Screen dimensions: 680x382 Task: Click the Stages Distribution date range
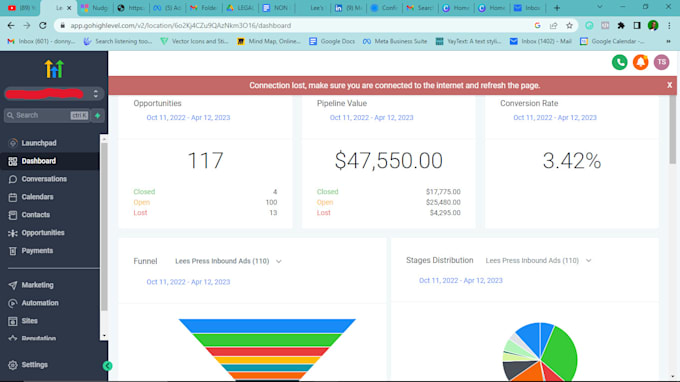461,281
